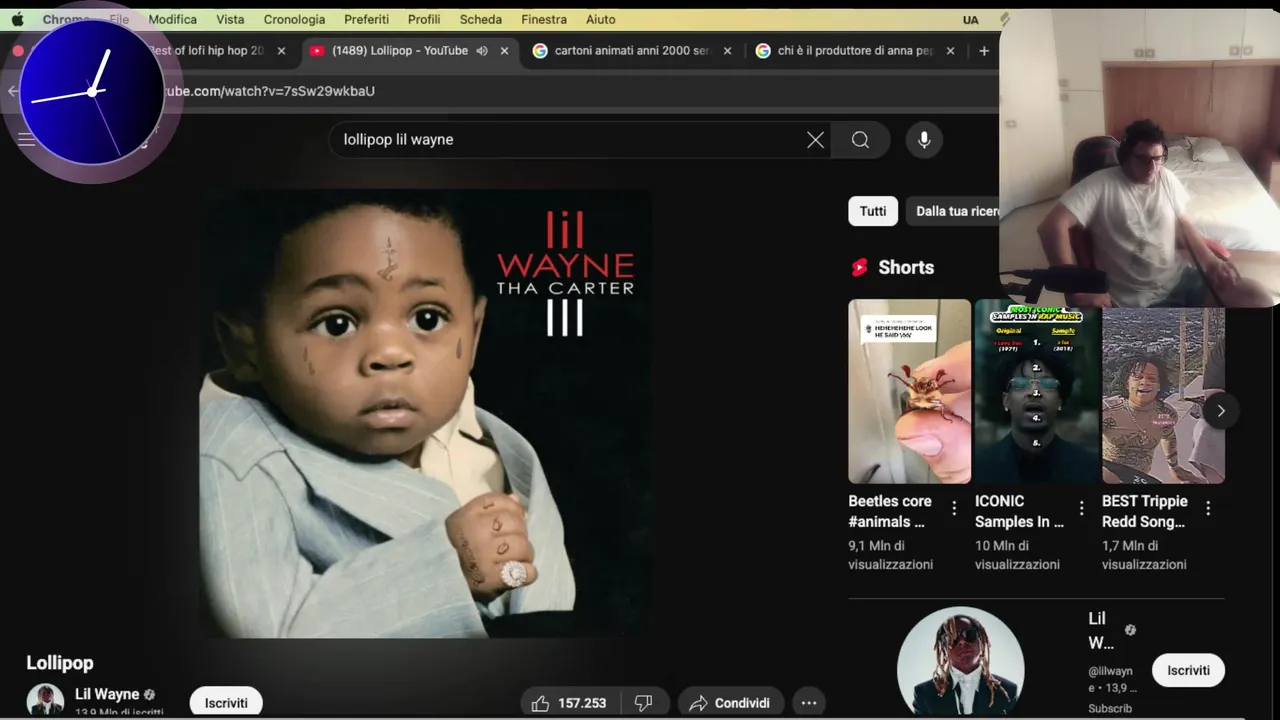Viewport: 1280px width, 720px height.
Task: Open the Cronologia menu
Action: coord(294,19)
